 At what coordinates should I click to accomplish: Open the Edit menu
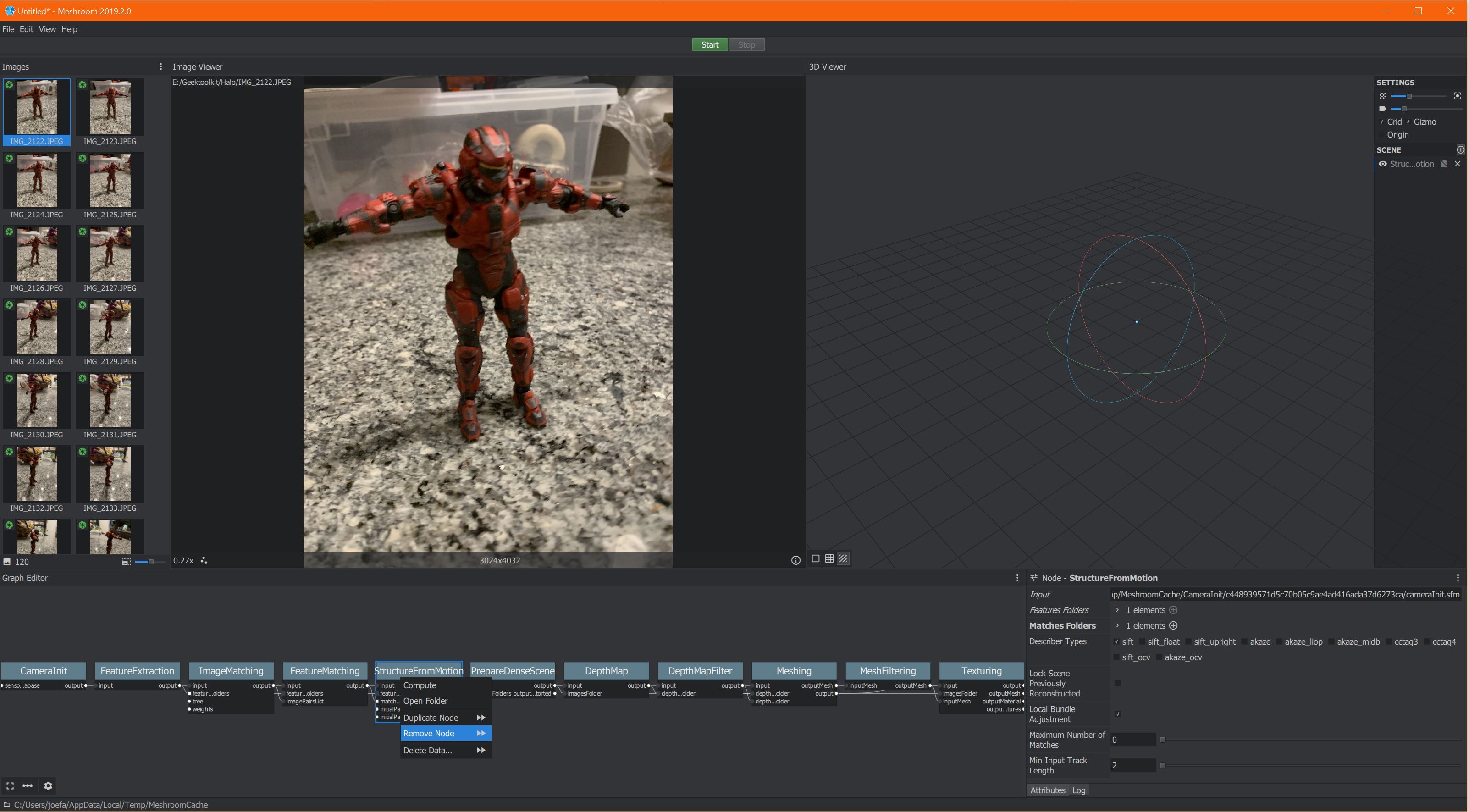click(x=26, y=29)
